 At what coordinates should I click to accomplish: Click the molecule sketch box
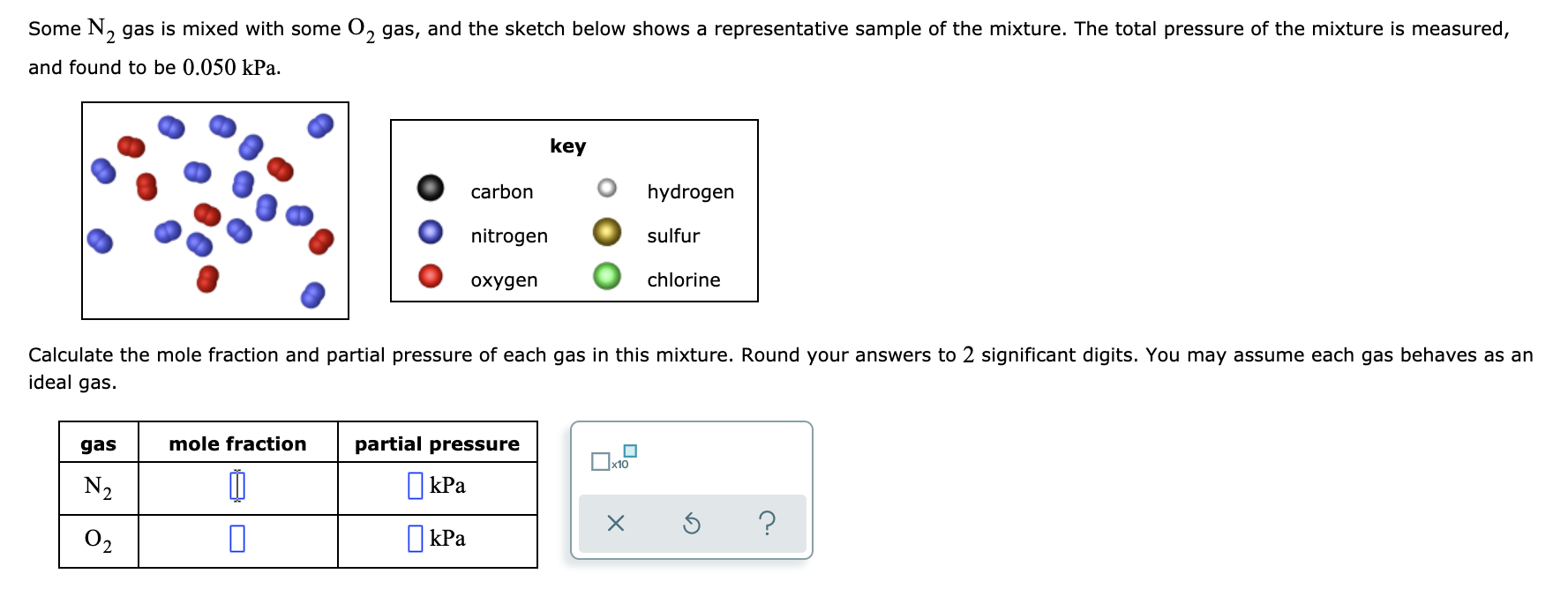click(x=215, y=211)
